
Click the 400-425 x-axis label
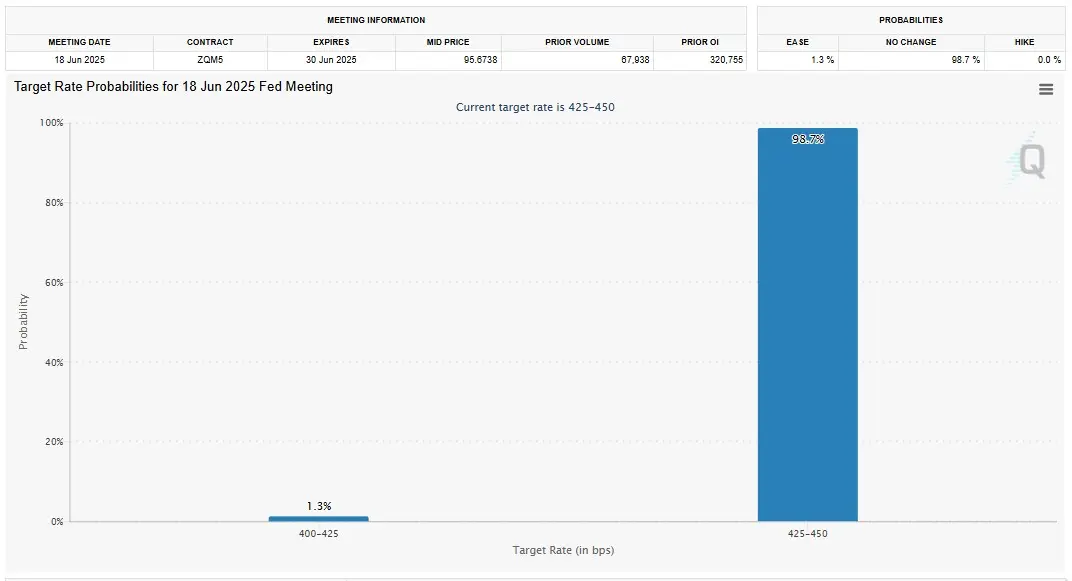point(318,534)
